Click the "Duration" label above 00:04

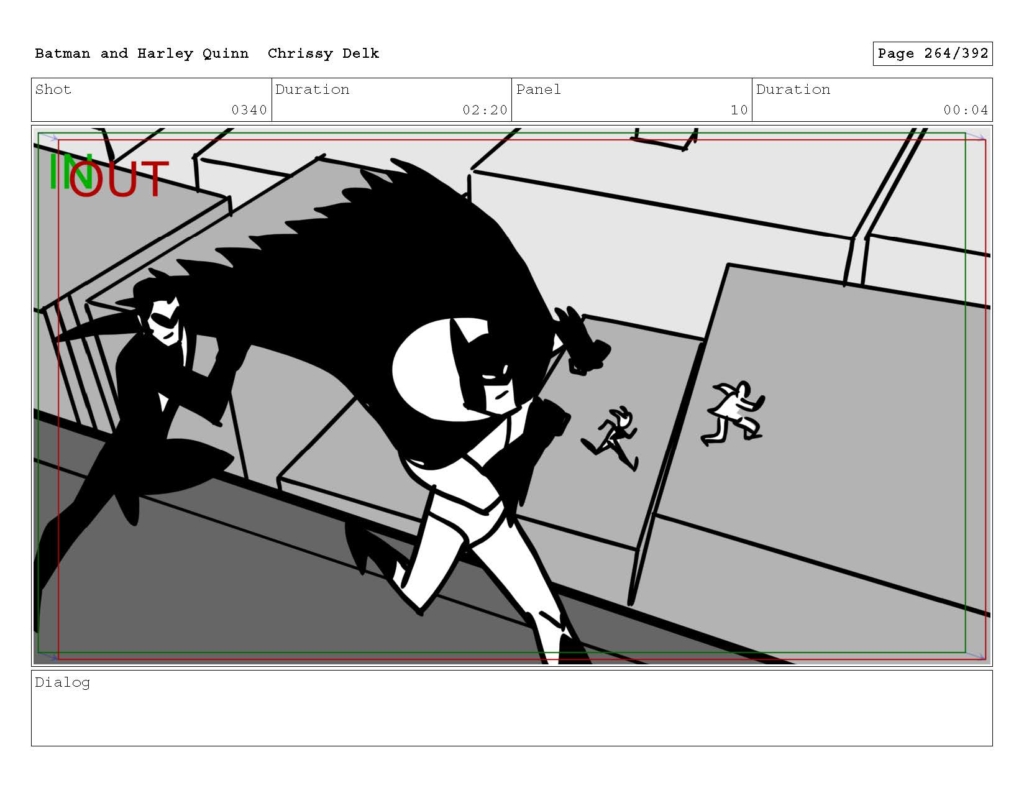tap(793, 89)
